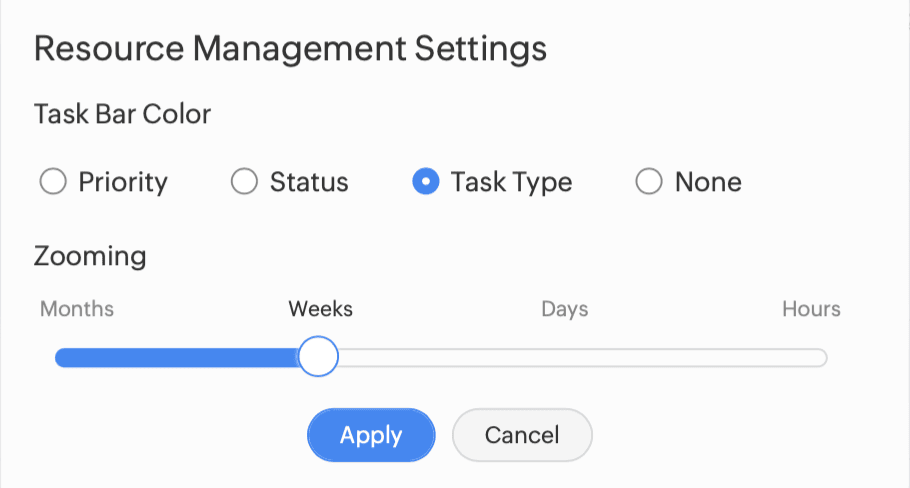Click the zoom slider's round handle

(x=319, y=357)
